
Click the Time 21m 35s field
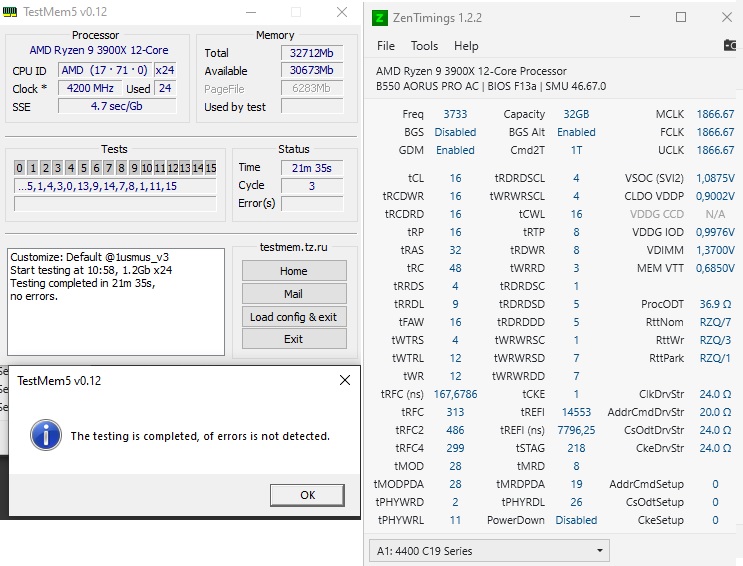click(312, 168)
